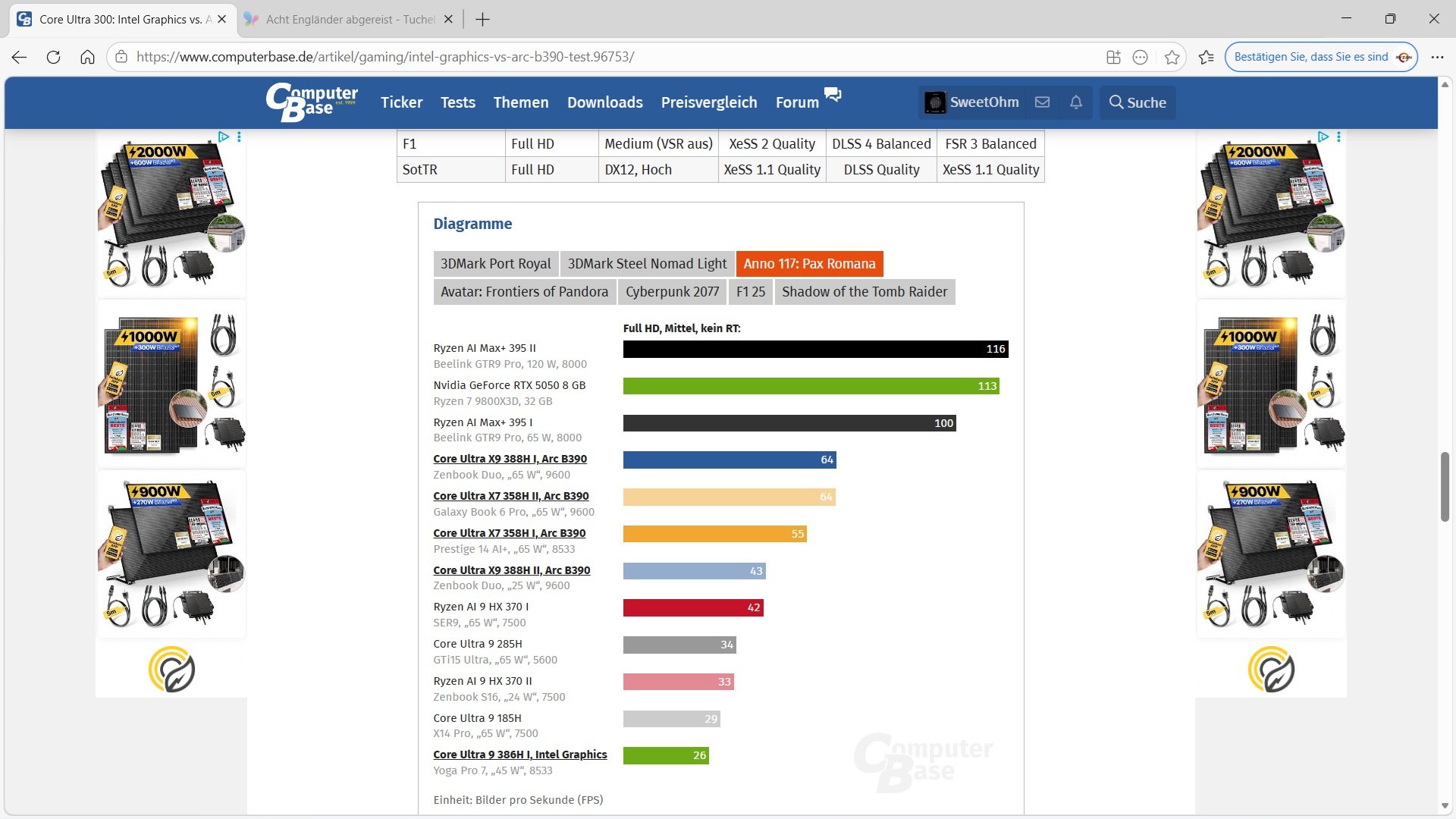Open the notifications bell icon

[1076, 102]
